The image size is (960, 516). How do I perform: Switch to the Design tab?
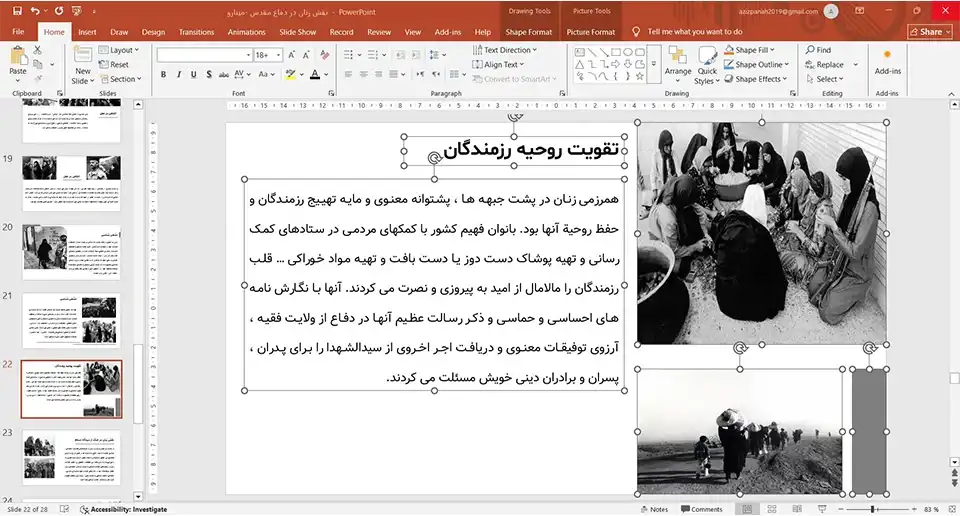[153, 32]
